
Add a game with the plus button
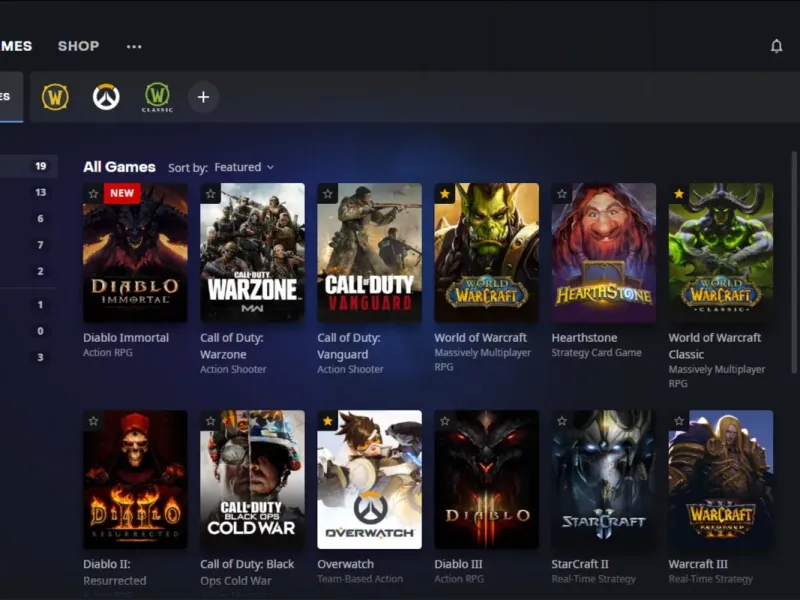[203, 97]
